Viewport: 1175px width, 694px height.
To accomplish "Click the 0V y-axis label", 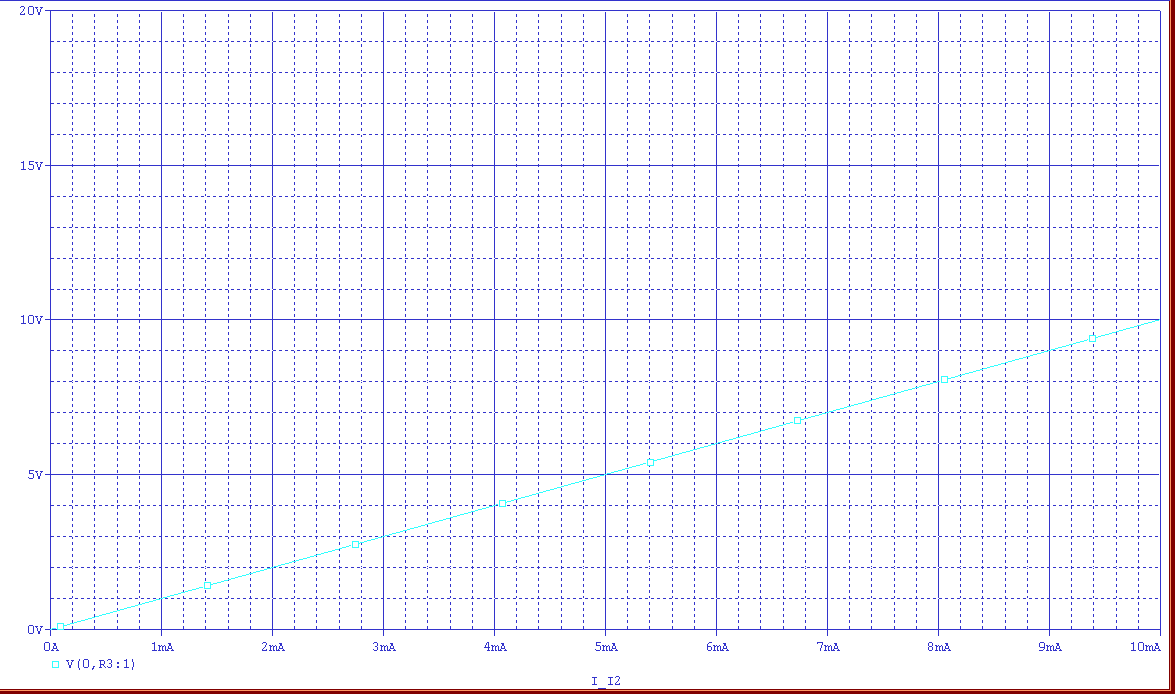I will 34,630.
